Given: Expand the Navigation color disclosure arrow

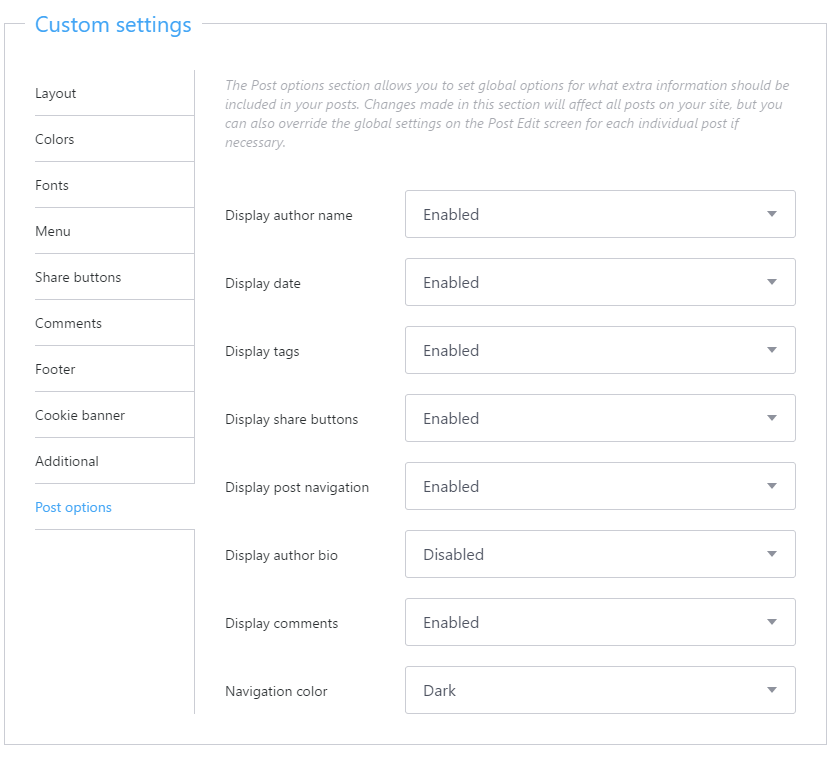Looking at the screenshot, I should coord(771,690).
